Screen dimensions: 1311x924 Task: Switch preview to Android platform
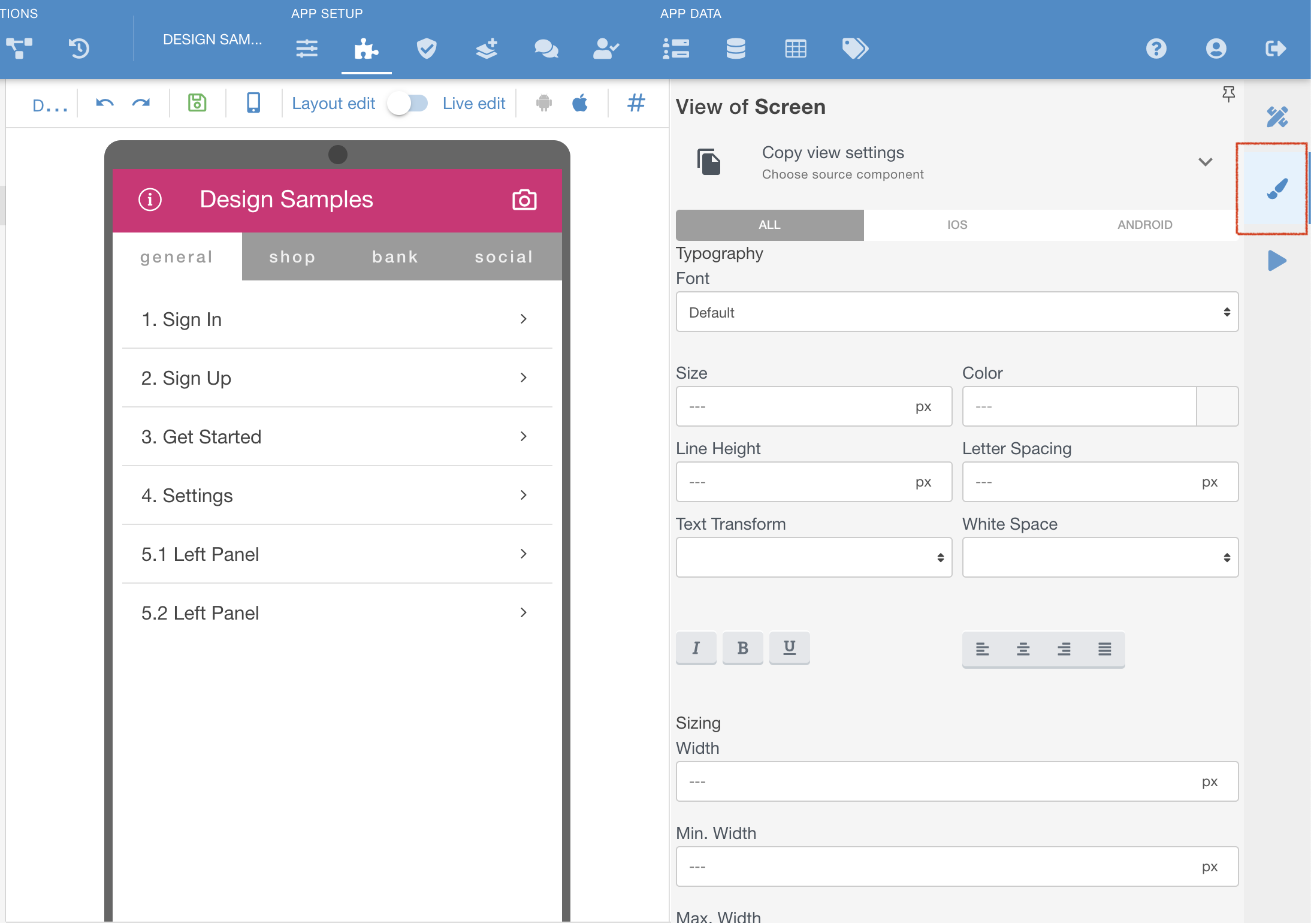pyautogui.click(x=544, y=103)
